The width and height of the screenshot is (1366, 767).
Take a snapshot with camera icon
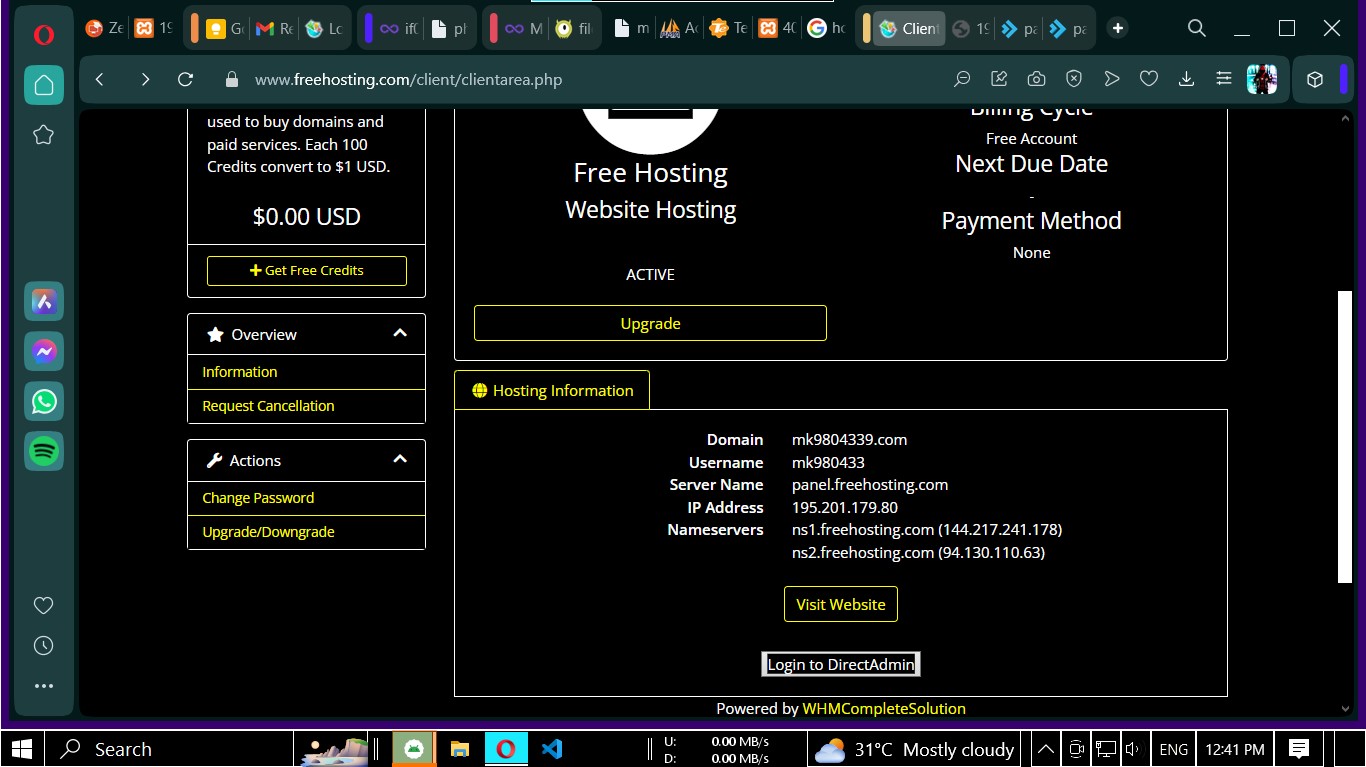click(x=1036, y=80)
